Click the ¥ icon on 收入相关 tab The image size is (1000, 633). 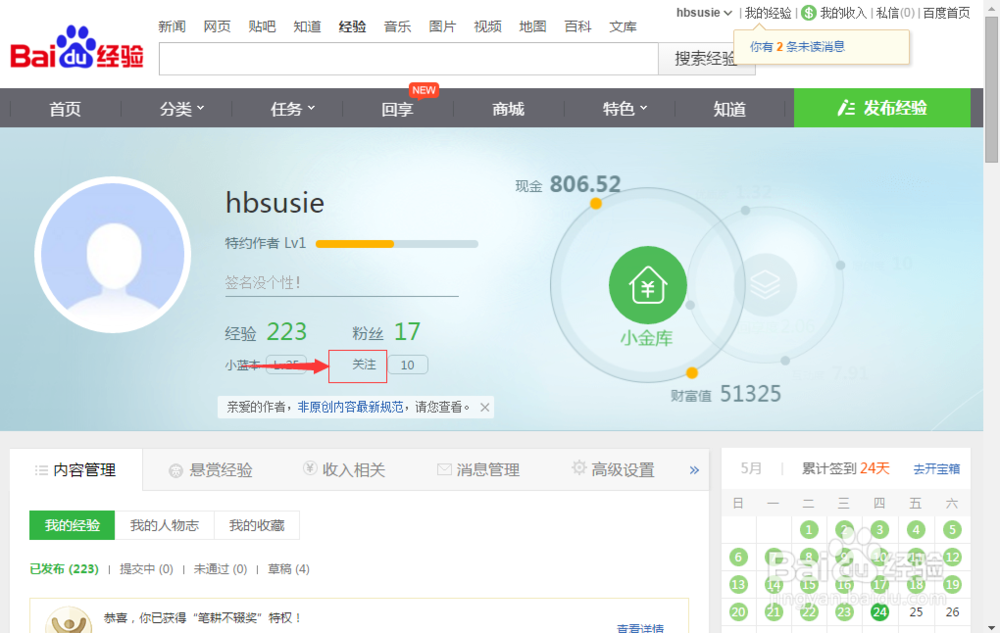tap(310, 468)
